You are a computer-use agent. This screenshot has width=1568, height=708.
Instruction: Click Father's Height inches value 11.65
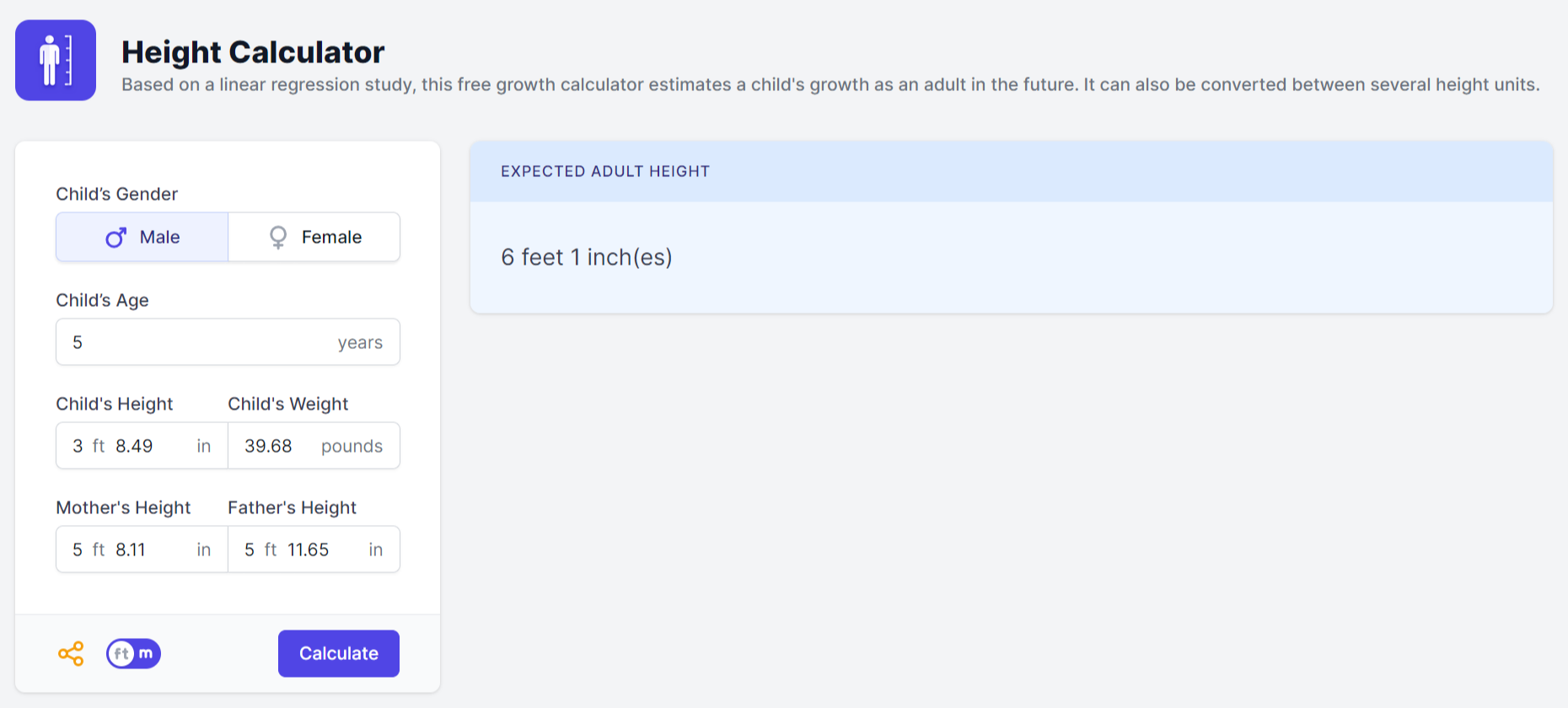pyautogui.click(x=308, y=549)
